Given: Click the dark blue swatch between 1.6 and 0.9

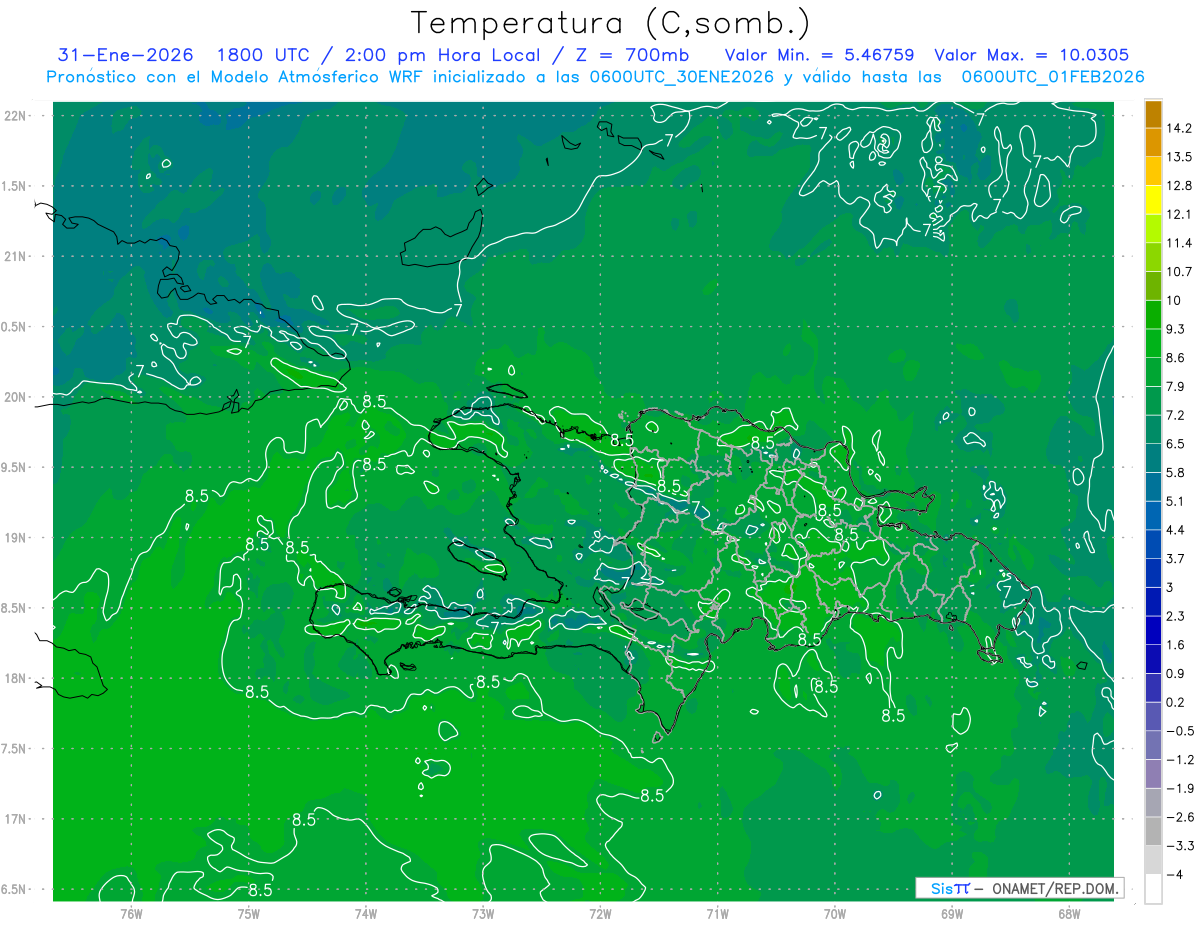Looking at the screenshot, I should (x=1153, y=658).
